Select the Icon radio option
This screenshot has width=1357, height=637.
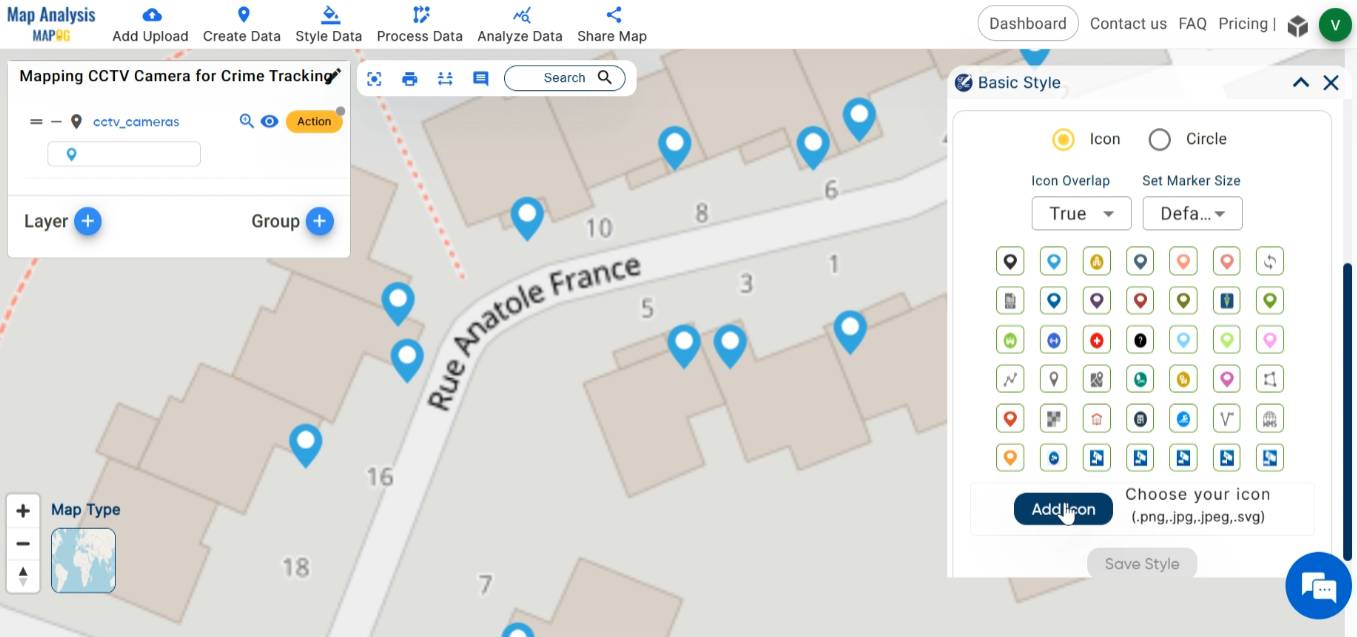coord(1063,139)
